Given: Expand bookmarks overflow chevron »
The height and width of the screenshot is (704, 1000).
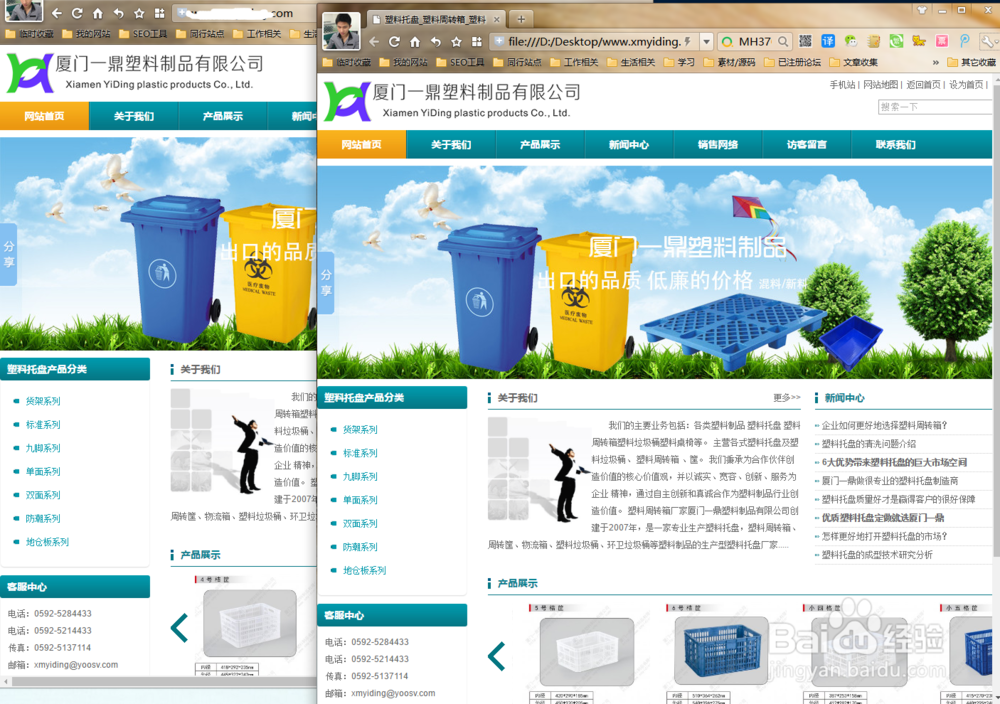Looking at the screenshot, I should [x=936, y=62].
